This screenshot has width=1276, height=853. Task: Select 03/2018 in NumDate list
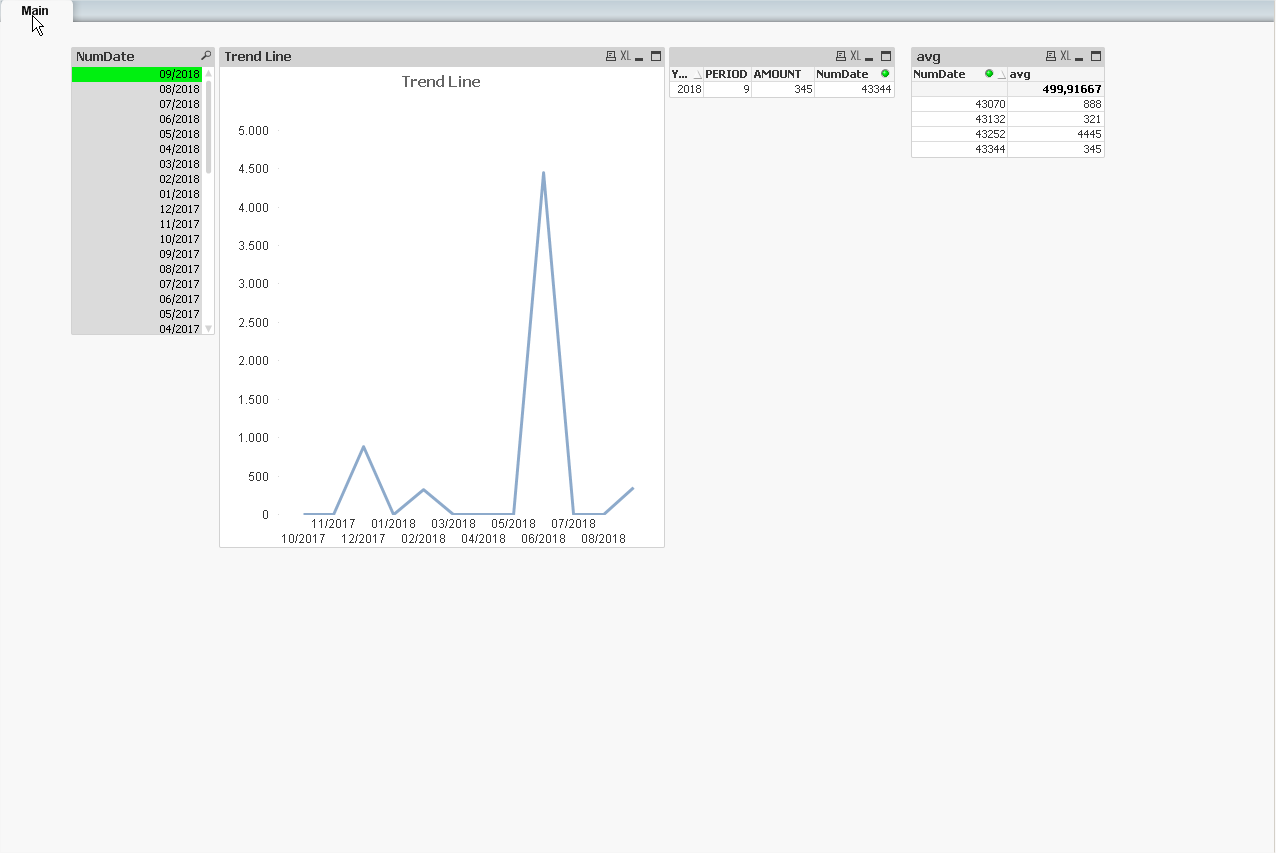point(137,164)
